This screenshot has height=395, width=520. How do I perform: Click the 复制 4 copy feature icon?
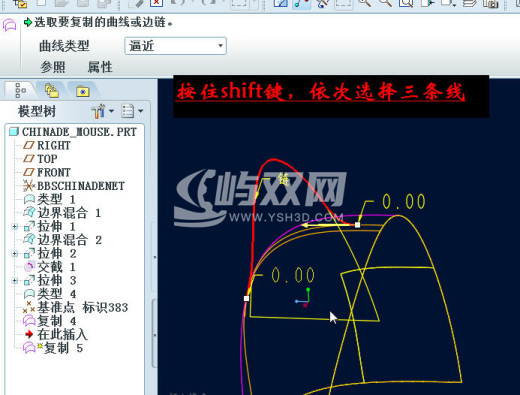tap(29, 321)
